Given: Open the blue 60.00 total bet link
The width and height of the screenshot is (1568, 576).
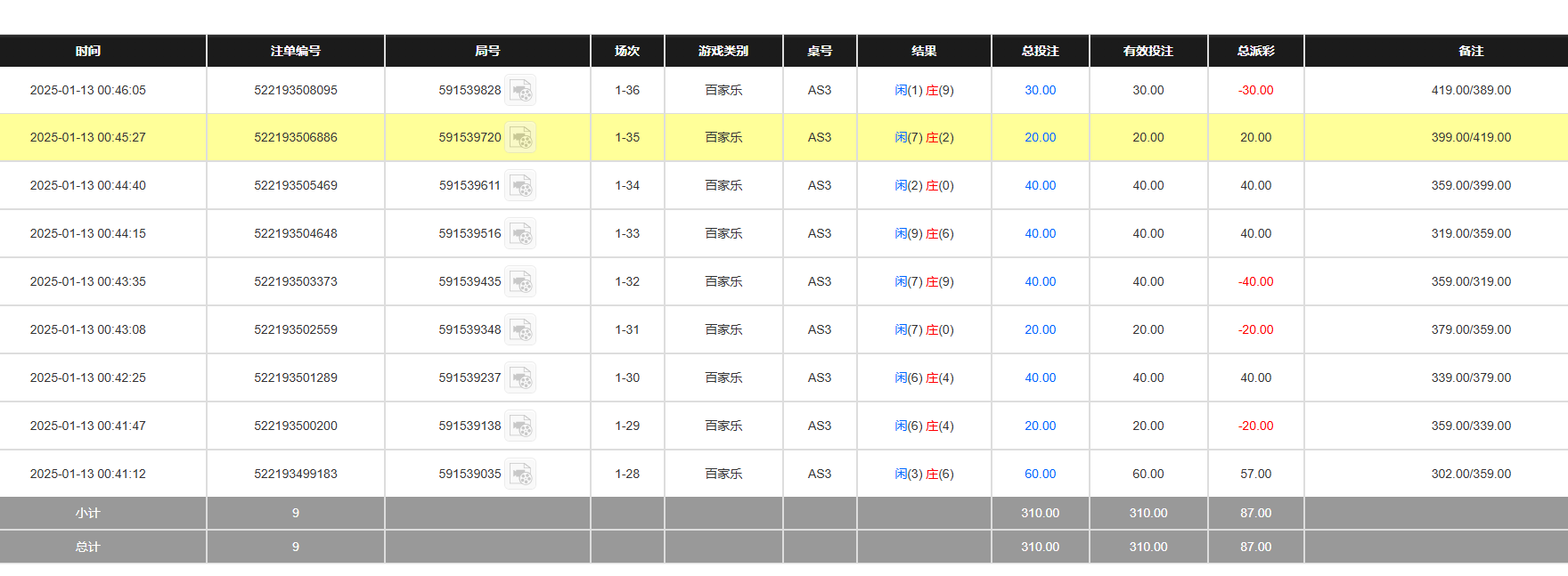Looking at the screenshot, I should tap(1040, 475).
